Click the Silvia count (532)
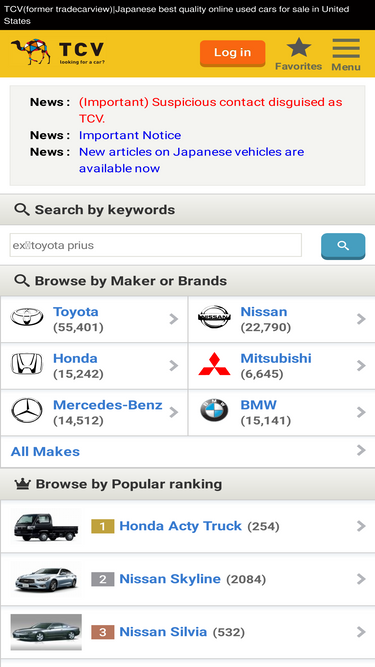 tap(229, 633)
